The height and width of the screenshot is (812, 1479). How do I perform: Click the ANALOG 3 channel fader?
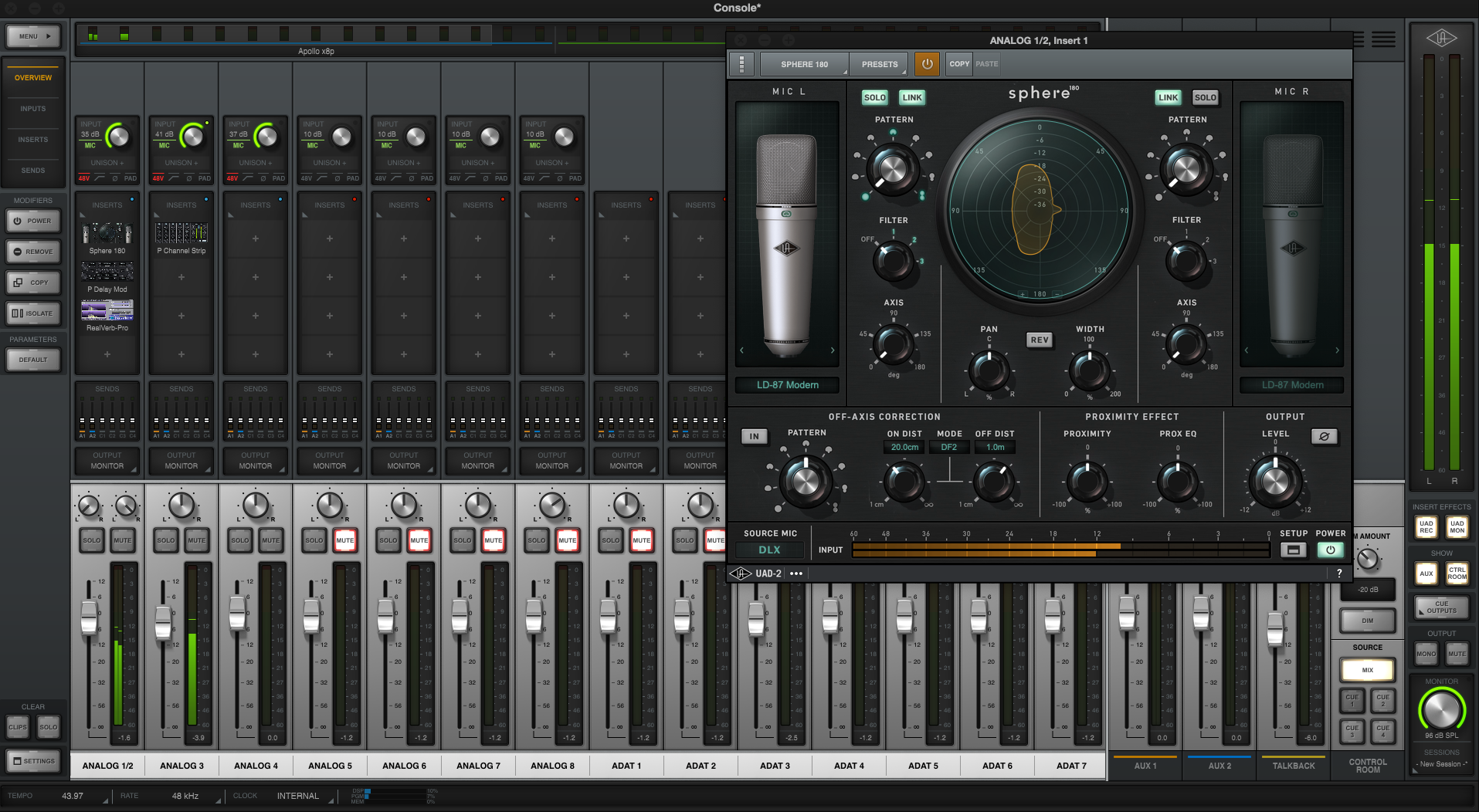click(x=163, y=623)
